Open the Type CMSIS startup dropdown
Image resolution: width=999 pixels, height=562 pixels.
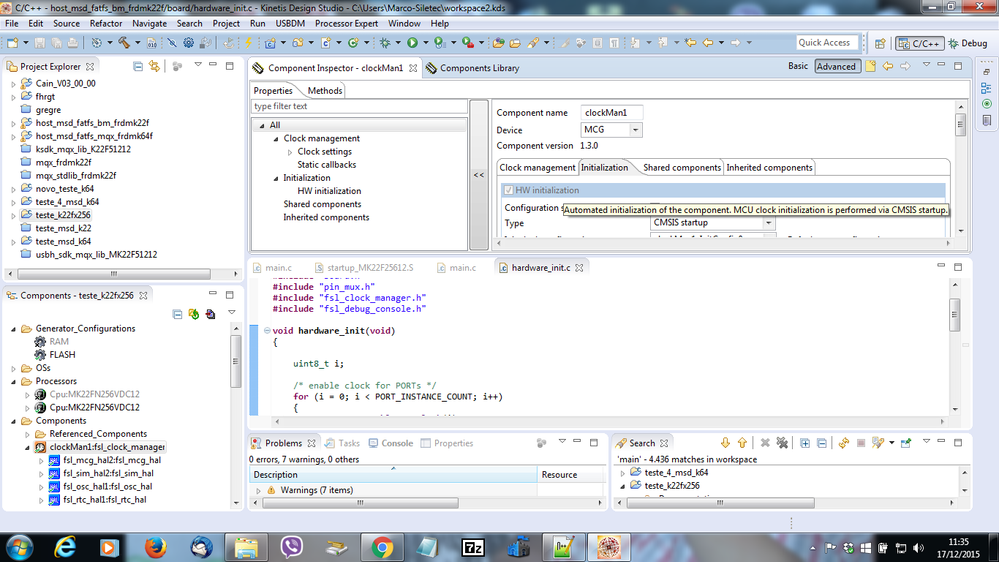click(768, 222)
